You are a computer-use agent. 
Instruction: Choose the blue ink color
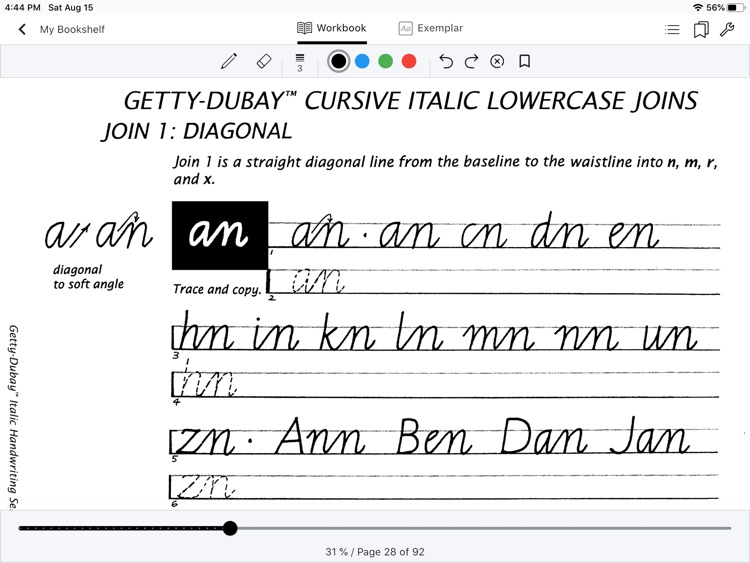point(362,61)
